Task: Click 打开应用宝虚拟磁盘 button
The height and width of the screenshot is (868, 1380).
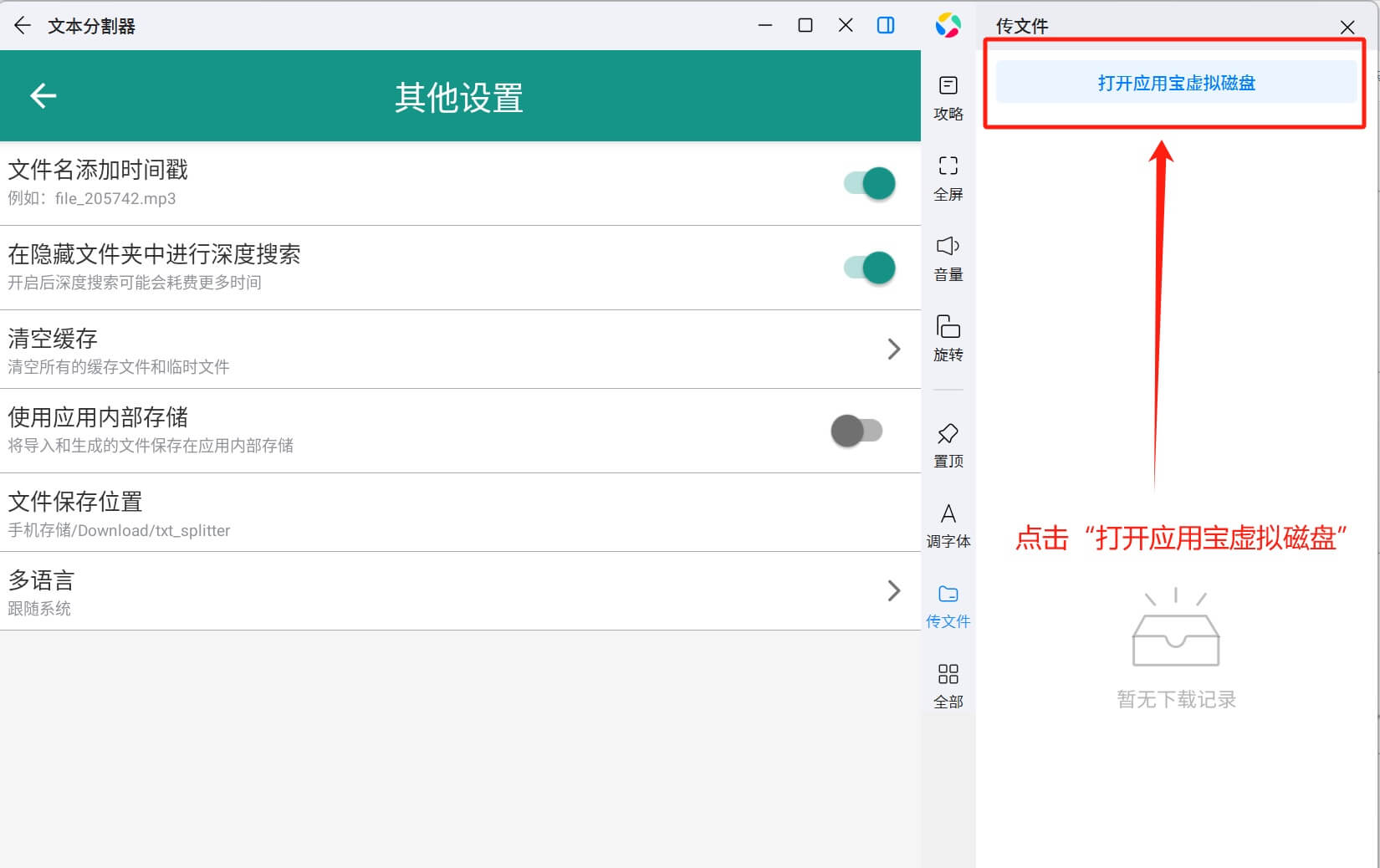Action: point(1175,83)
